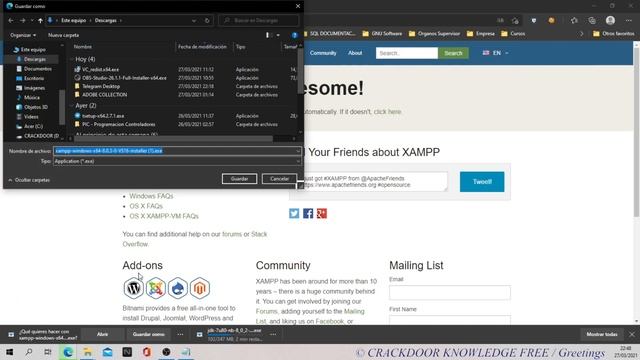The image size is (640, 360).
Task: Open the Edge settings and more menu
Action: coord(629,20)
